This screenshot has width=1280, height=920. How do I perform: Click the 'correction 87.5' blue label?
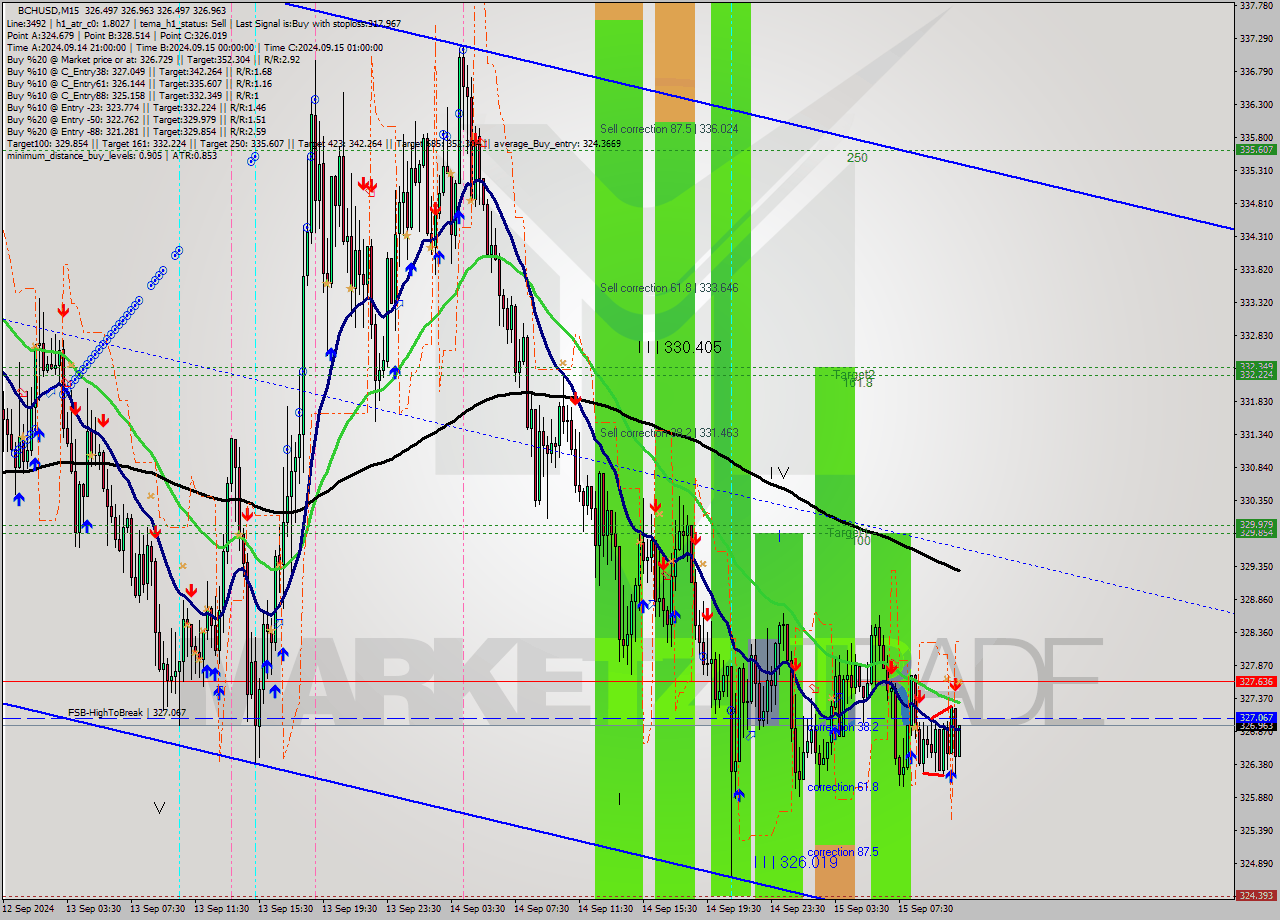843,852
